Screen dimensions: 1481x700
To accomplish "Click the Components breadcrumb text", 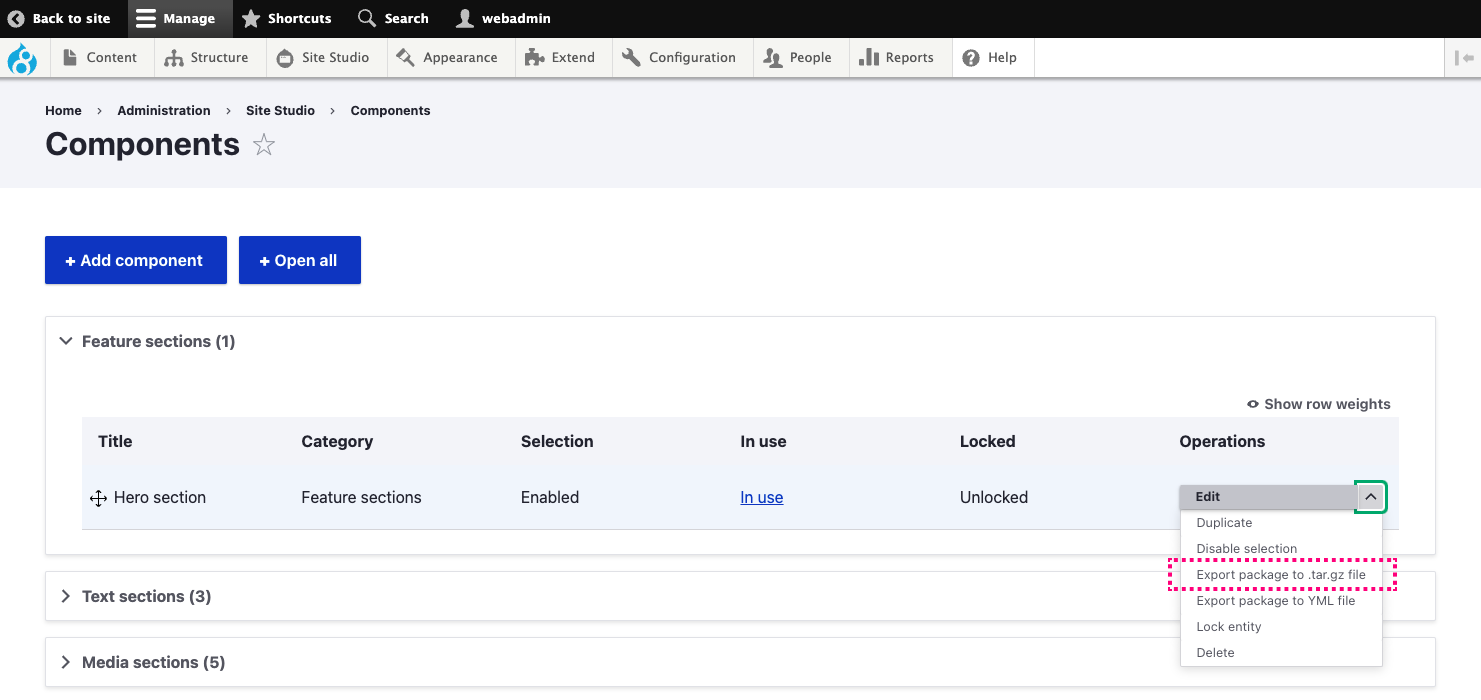I will (x=390, y=111).
